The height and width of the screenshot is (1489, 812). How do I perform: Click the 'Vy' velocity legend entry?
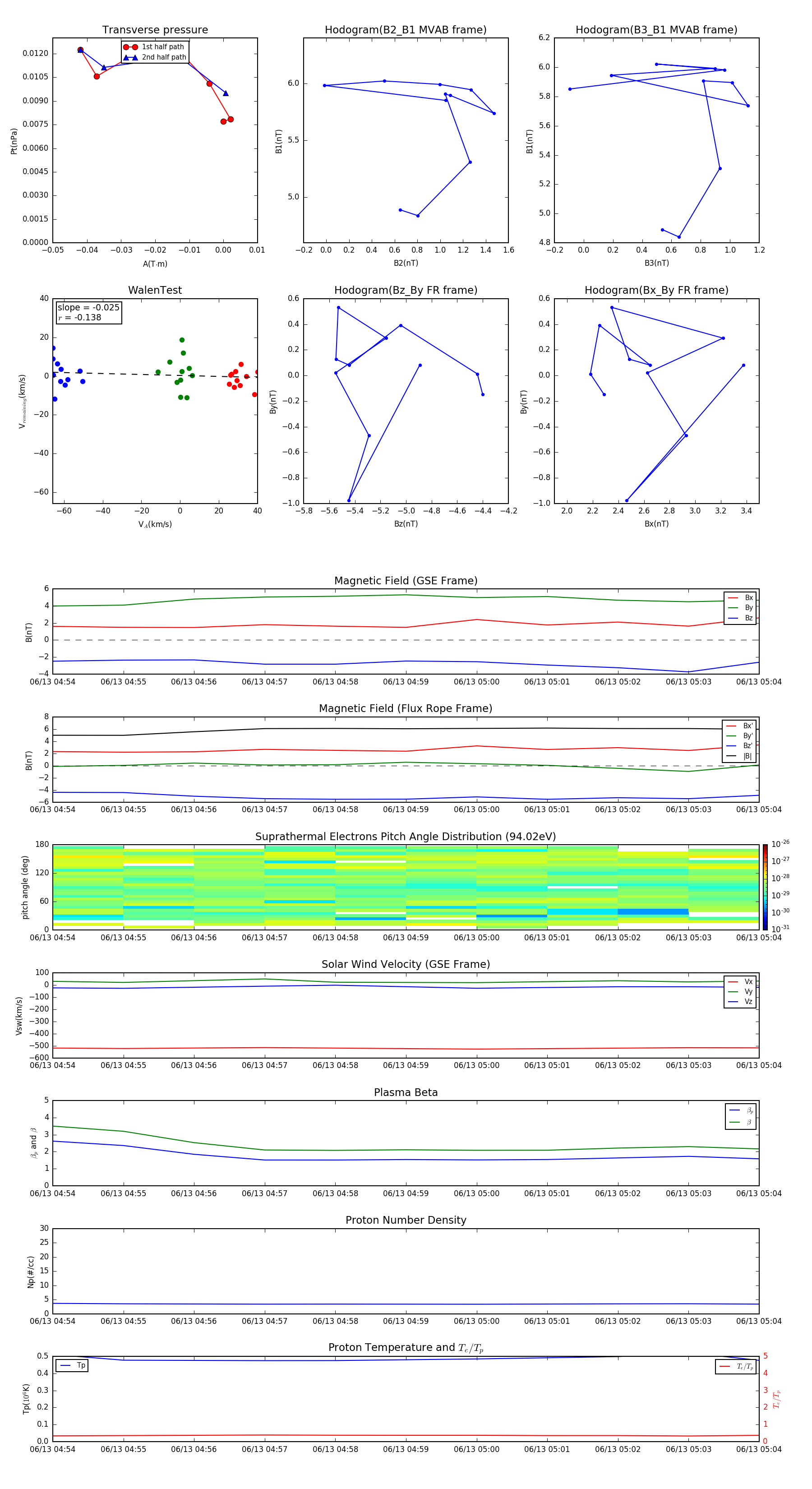coord(740,991)
